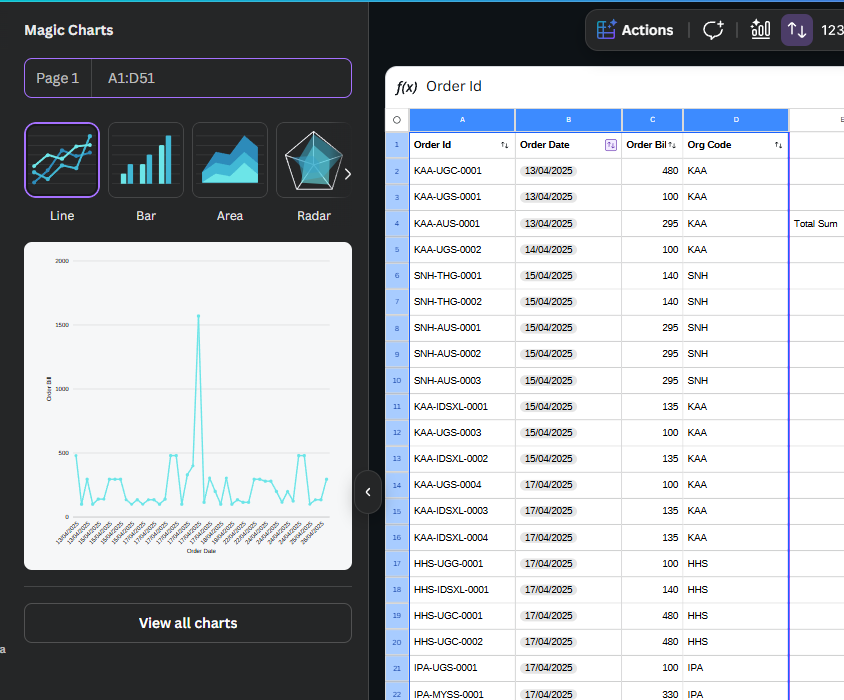Viewport: 844px width, 700px height.
Task: Click the View all charts button
Action: pyautogui.click(x=188, y=623)
